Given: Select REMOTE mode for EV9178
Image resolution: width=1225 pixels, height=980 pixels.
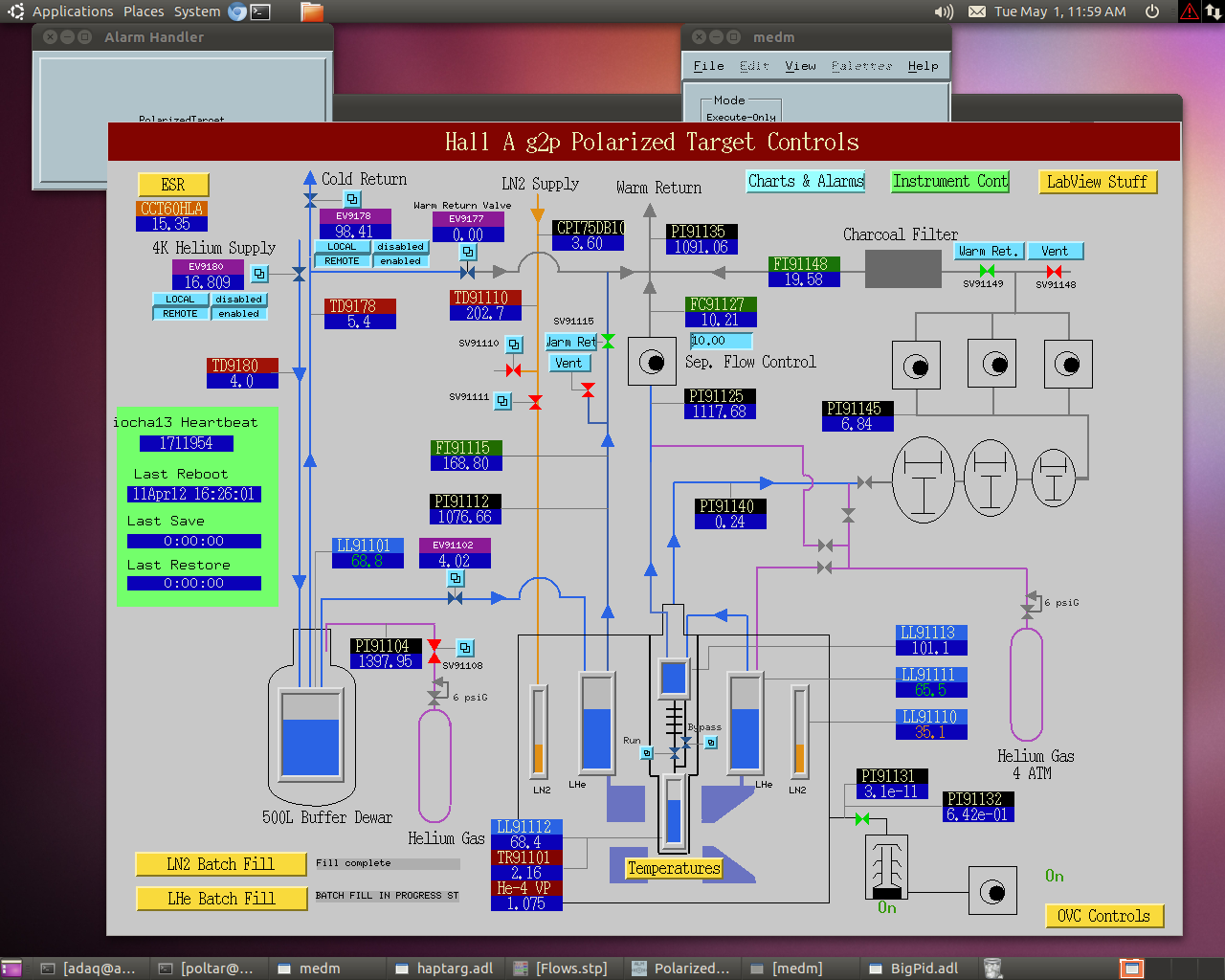Looking at the screenshot, I should click(342, 261).
